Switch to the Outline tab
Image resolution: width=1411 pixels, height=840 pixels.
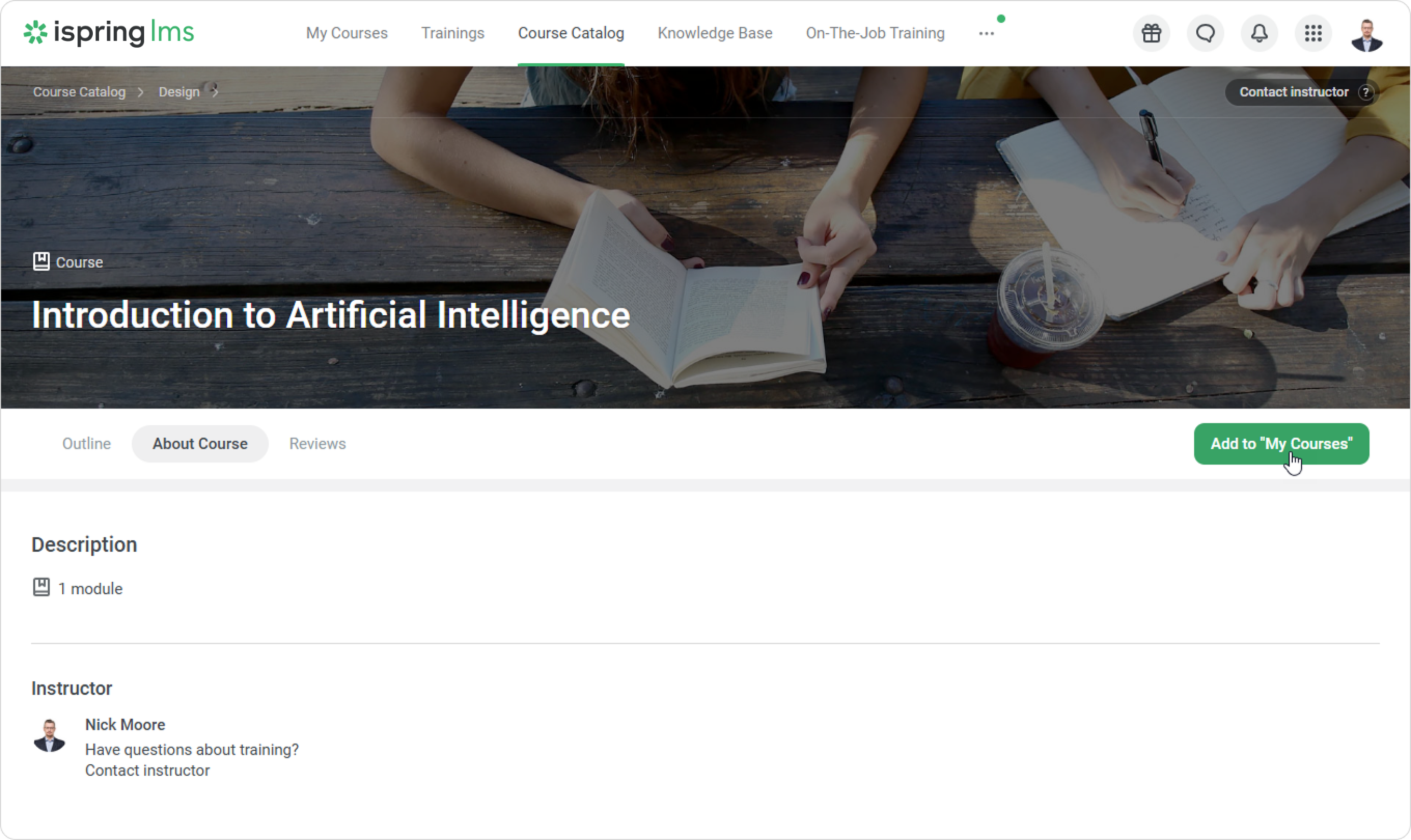(87, 444)
